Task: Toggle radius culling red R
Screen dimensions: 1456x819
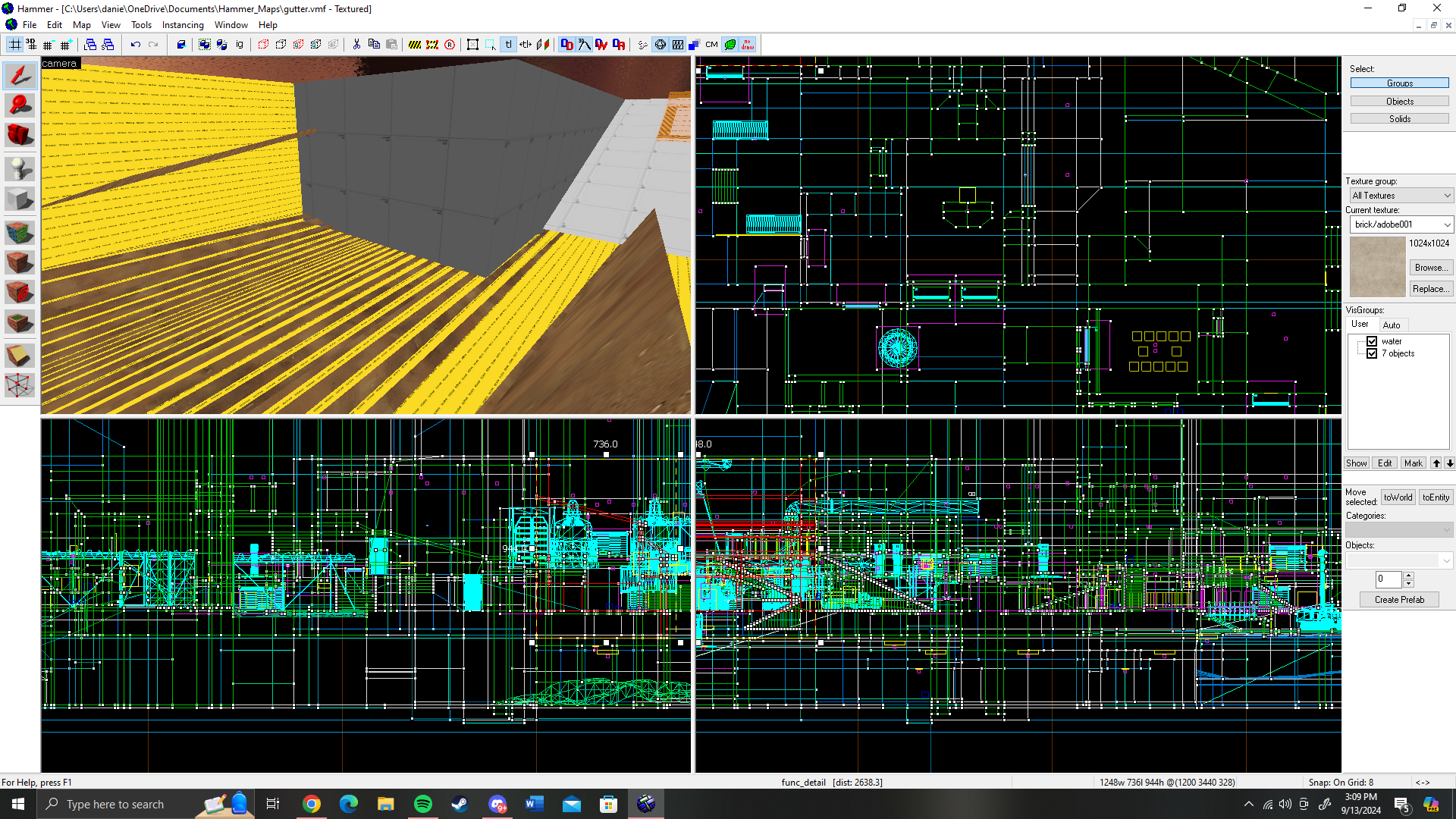Action: coord(450,45)
